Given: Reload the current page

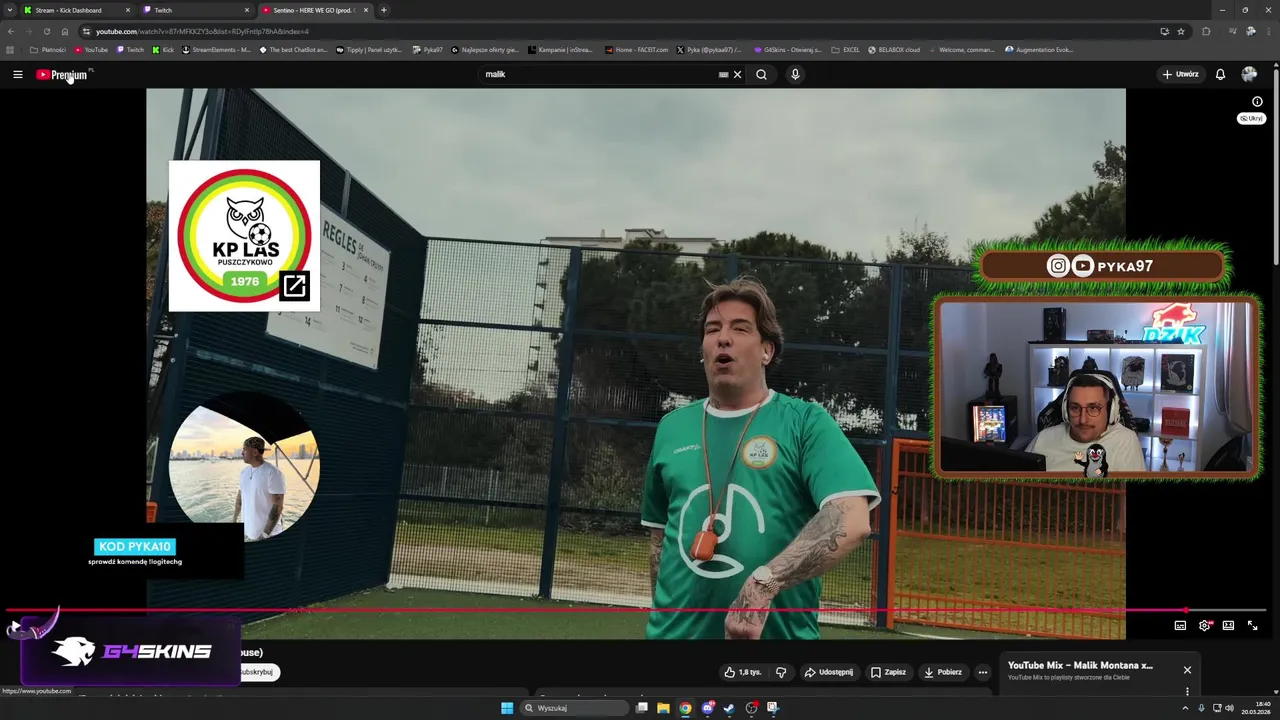Looking at the screenshot, I should pos(46,31).
